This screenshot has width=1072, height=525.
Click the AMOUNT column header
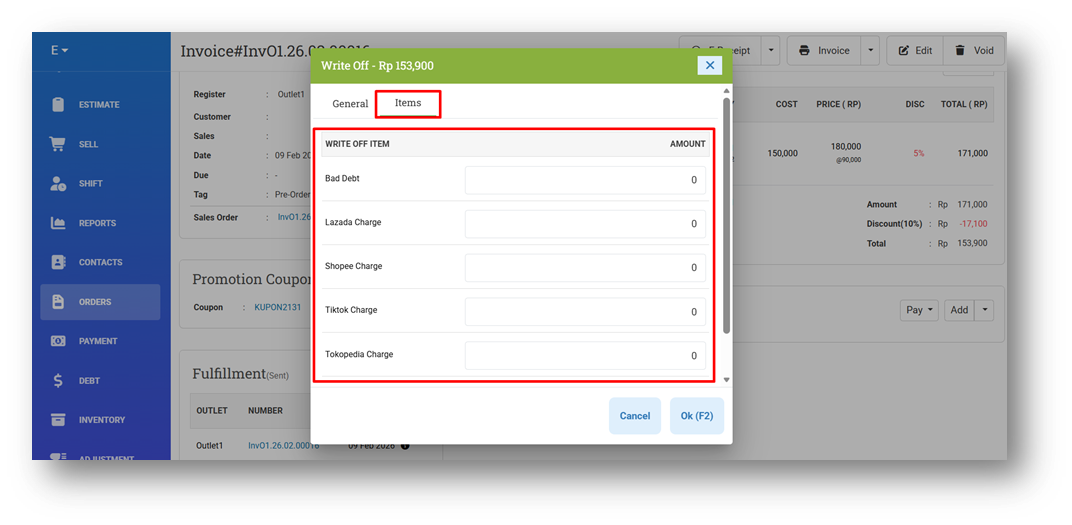687,144
